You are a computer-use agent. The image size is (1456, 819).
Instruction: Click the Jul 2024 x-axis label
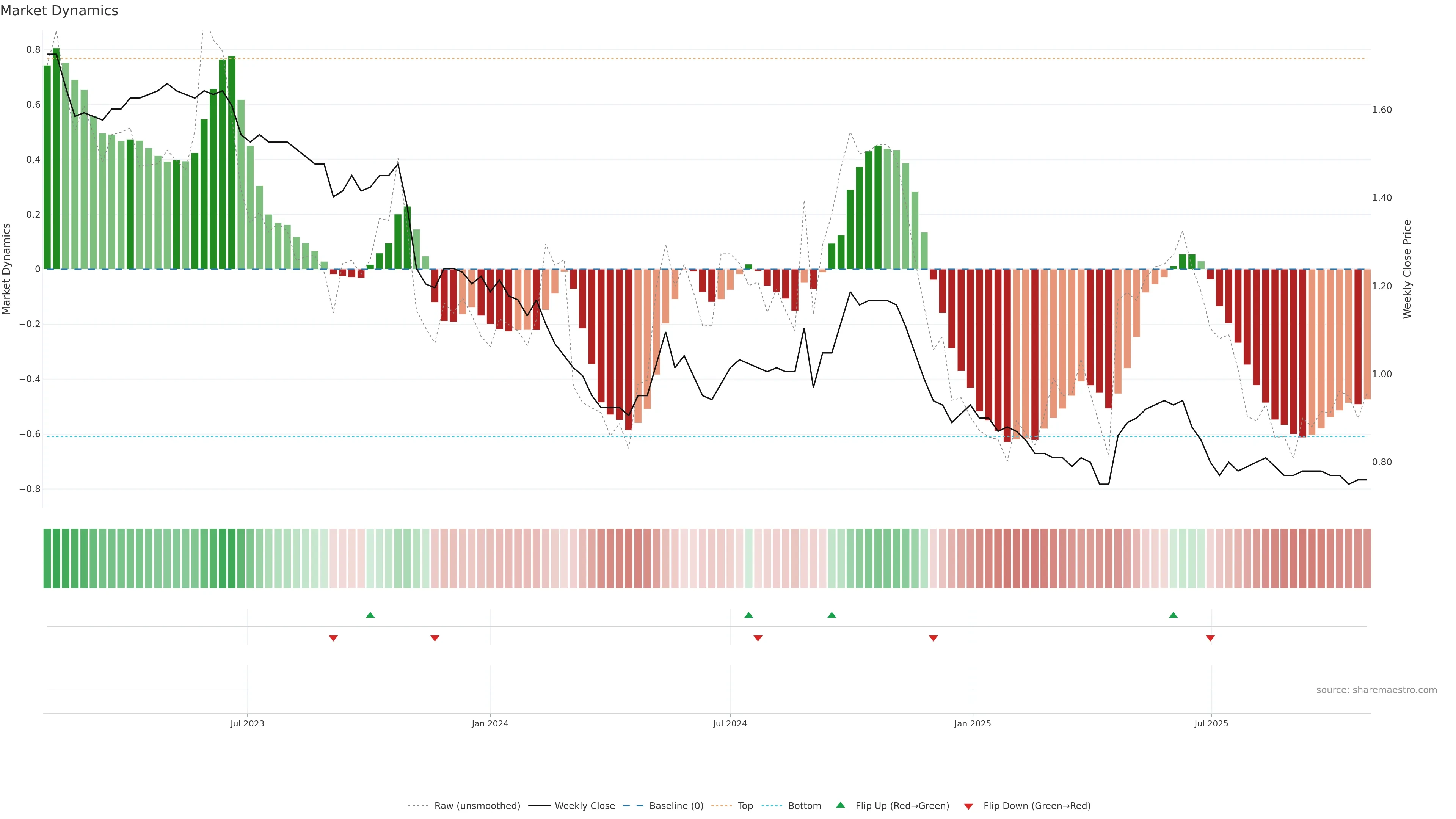(730, 723)
